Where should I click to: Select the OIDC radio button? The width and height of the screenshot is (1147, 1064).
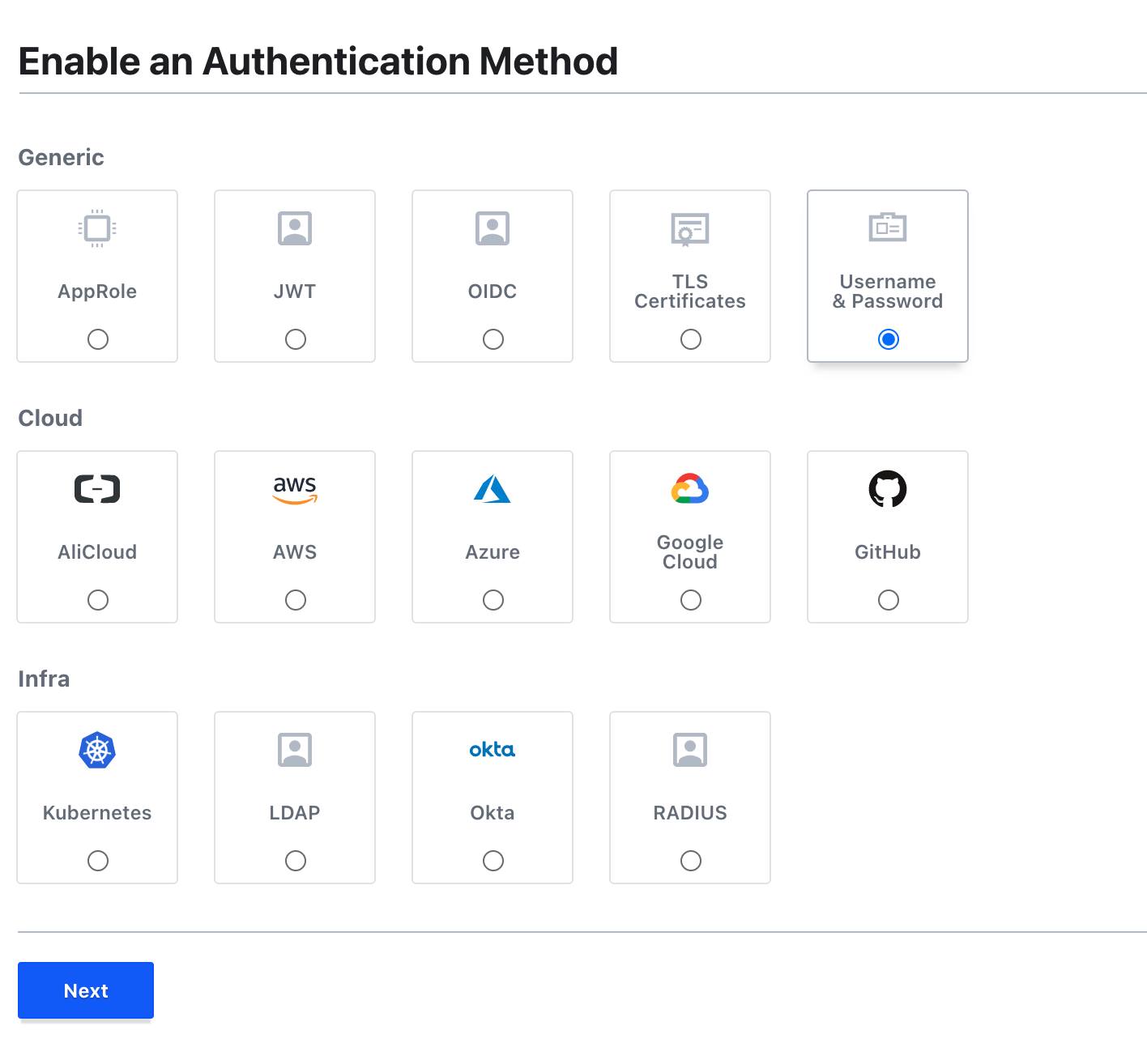coord(492,339)
